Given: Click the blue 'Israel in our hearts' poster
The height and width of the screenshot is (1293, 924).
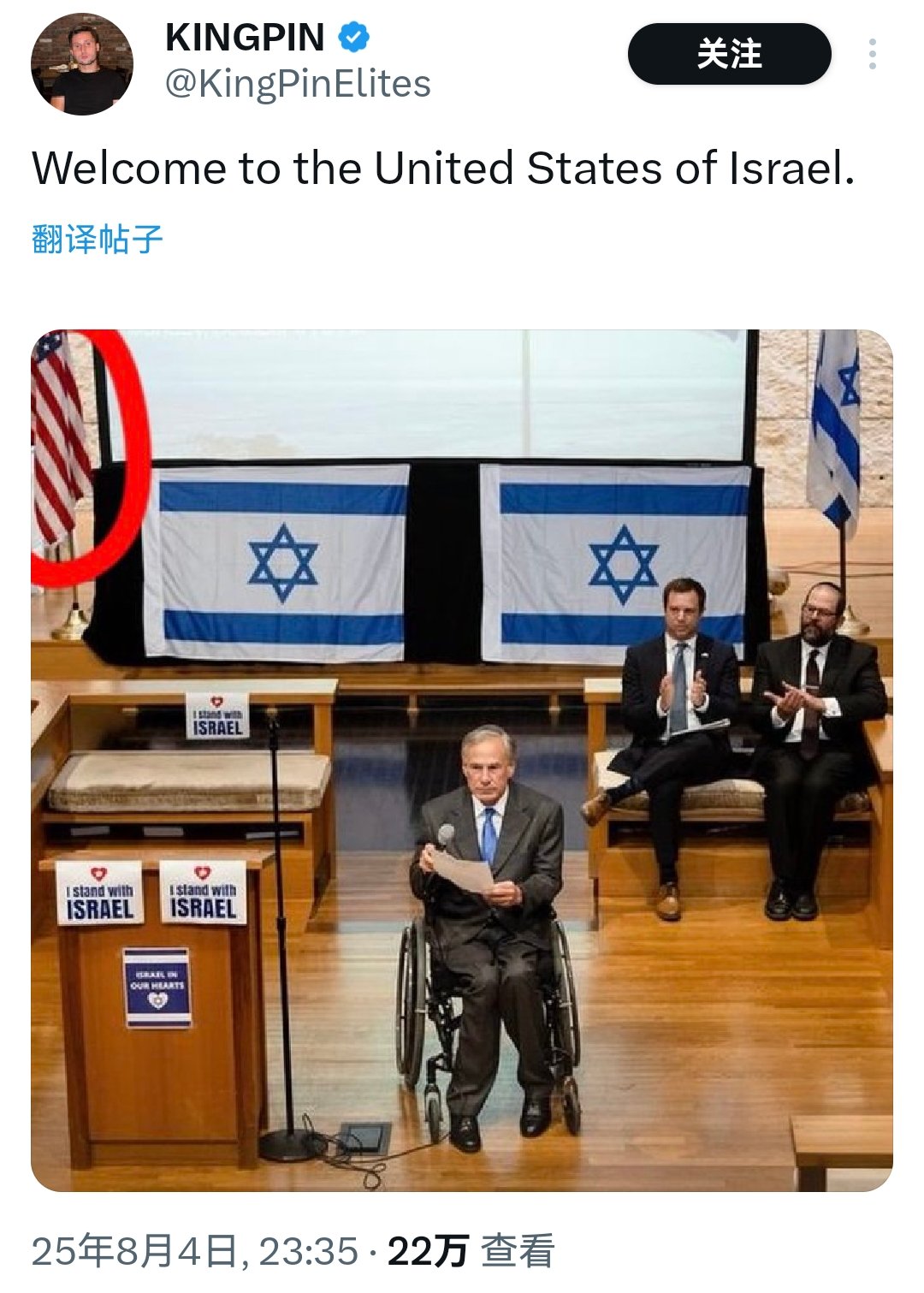Looking at the screenshot, I should [x=157, y=987].
